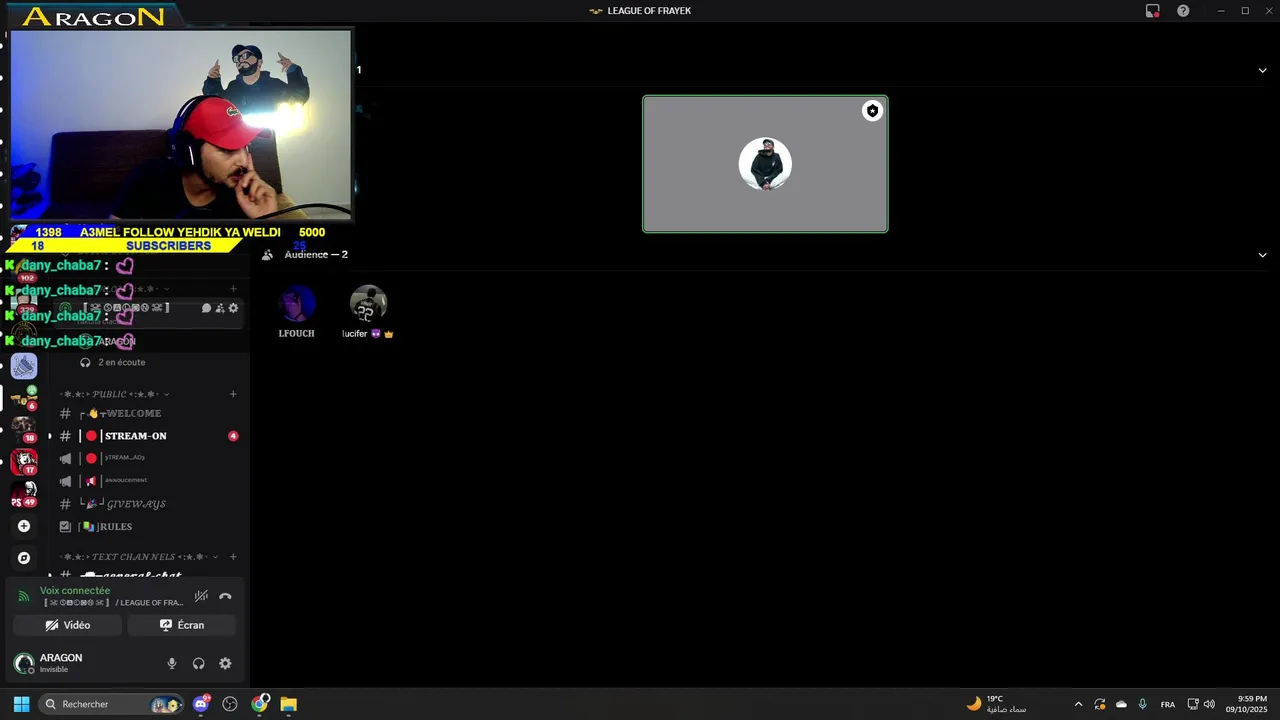The width and height of the screenshot is (1280, 720).
Task: Click the Windows Start button
Action: 21,704
